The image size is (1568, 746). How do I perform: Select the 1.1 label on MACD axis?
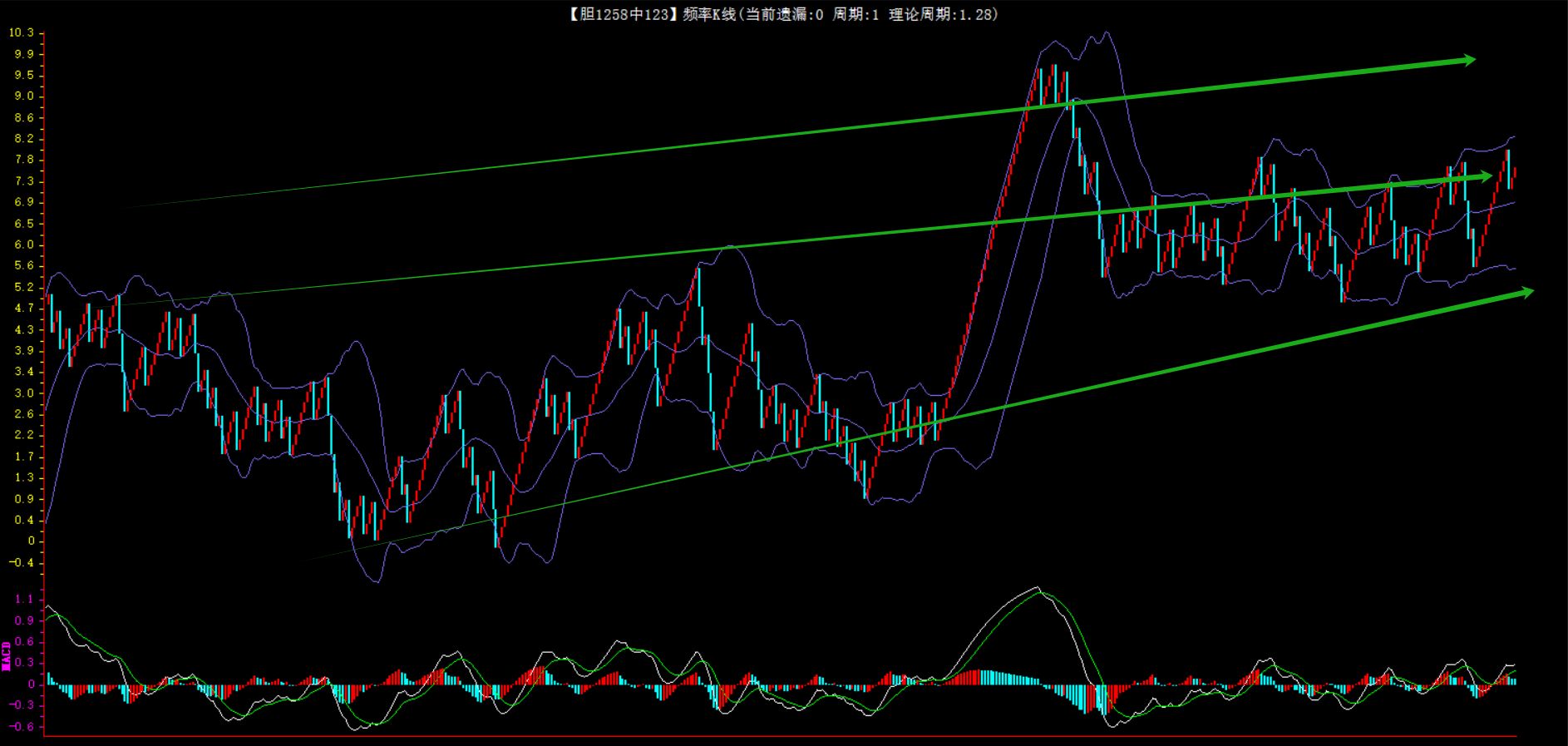(24, 599)
